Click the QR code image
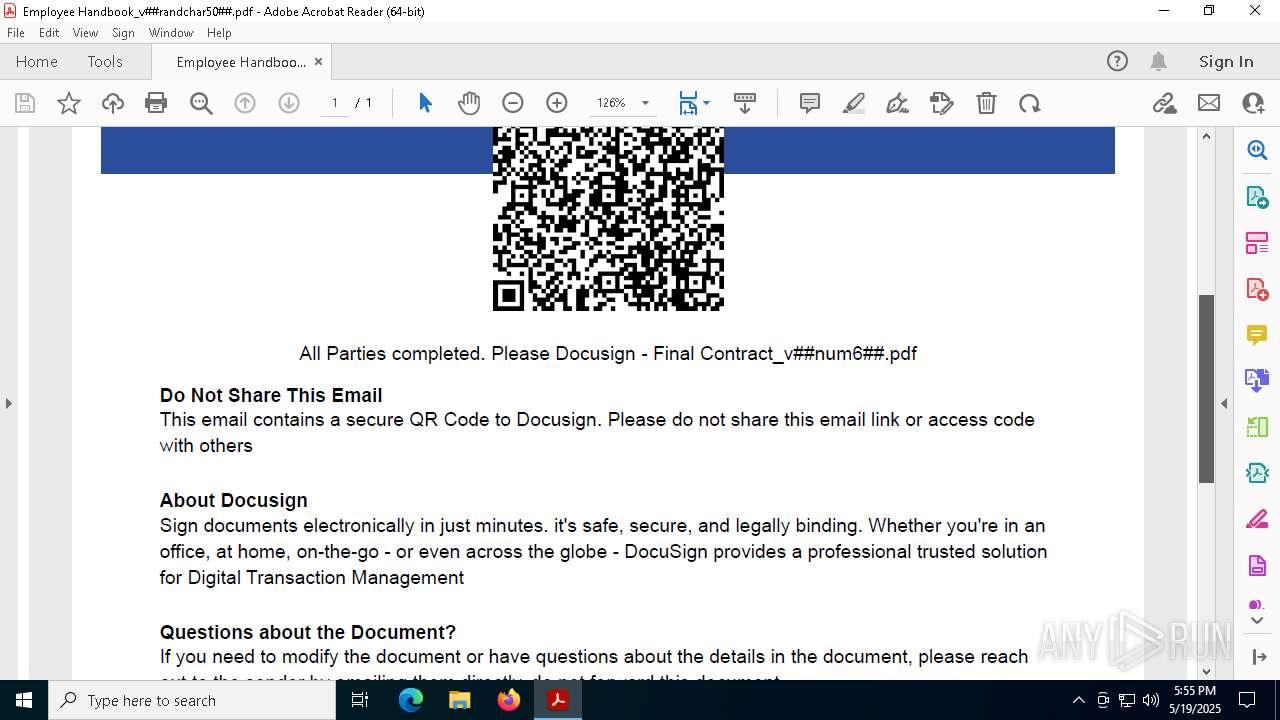 (608, 219)
